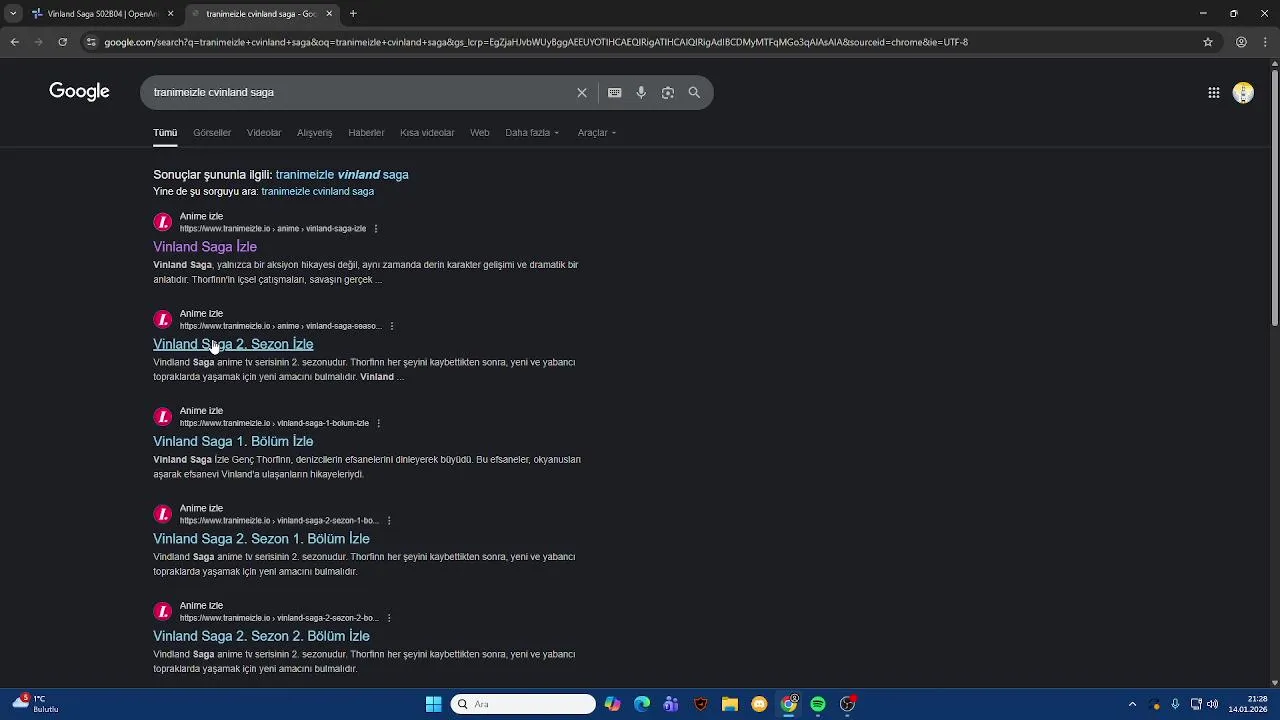The image size is (1280, 720).
Task: Click the Windows taskbar Ara search box
Action: [x=523, y=704]
